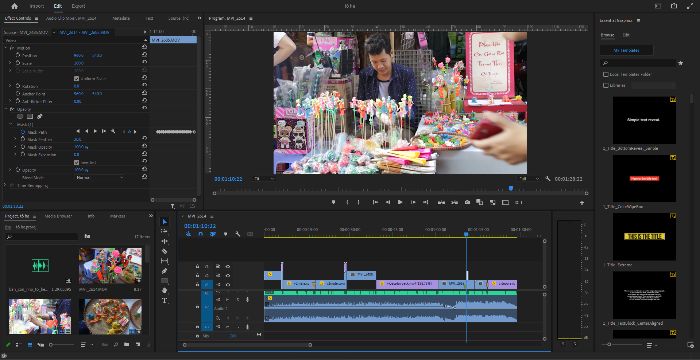700x360 pixels.
Task: Select the Pen tool in timeline toolbar
Action: point(164,271)
